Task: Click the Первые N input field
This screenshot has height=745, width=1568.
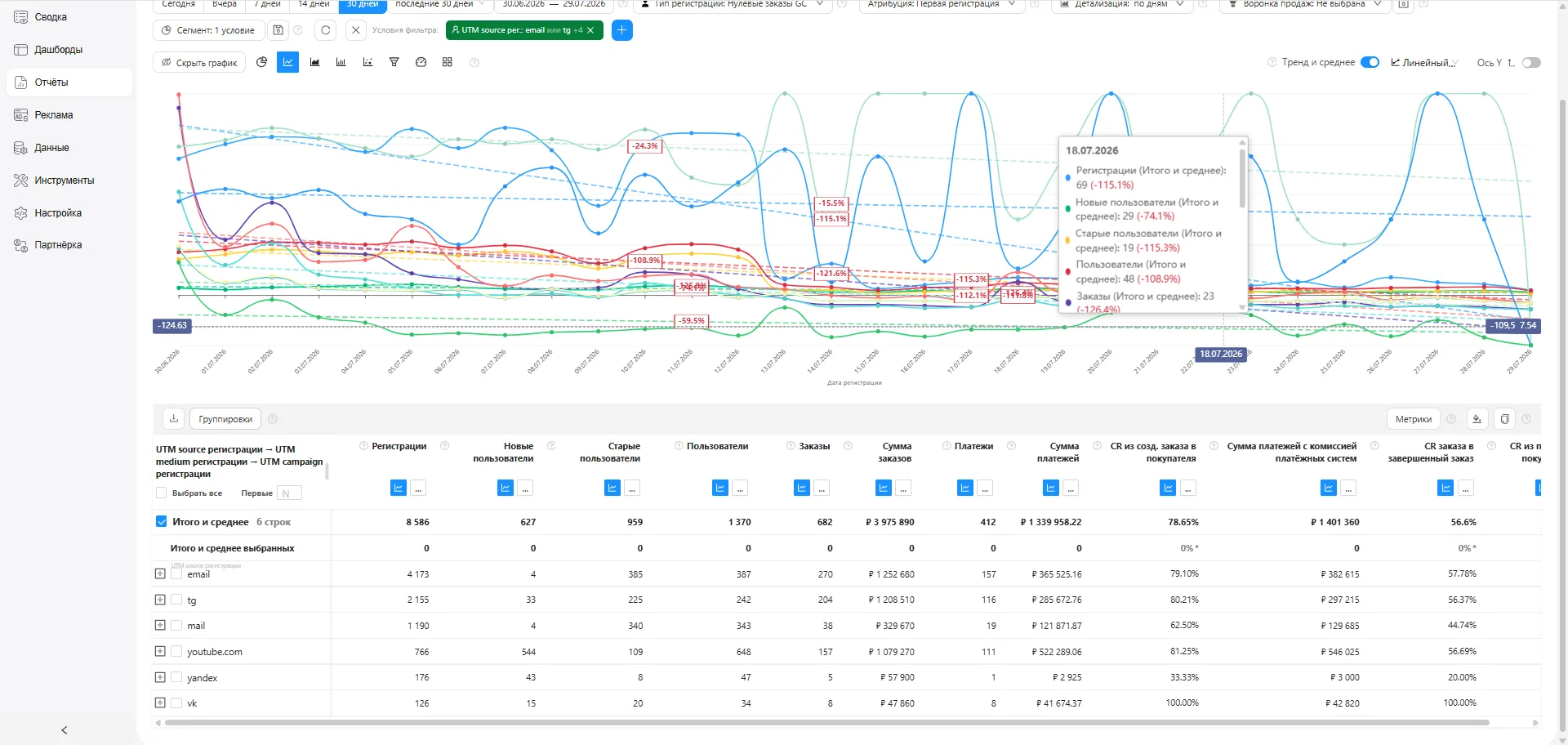Action: (289, 493)
